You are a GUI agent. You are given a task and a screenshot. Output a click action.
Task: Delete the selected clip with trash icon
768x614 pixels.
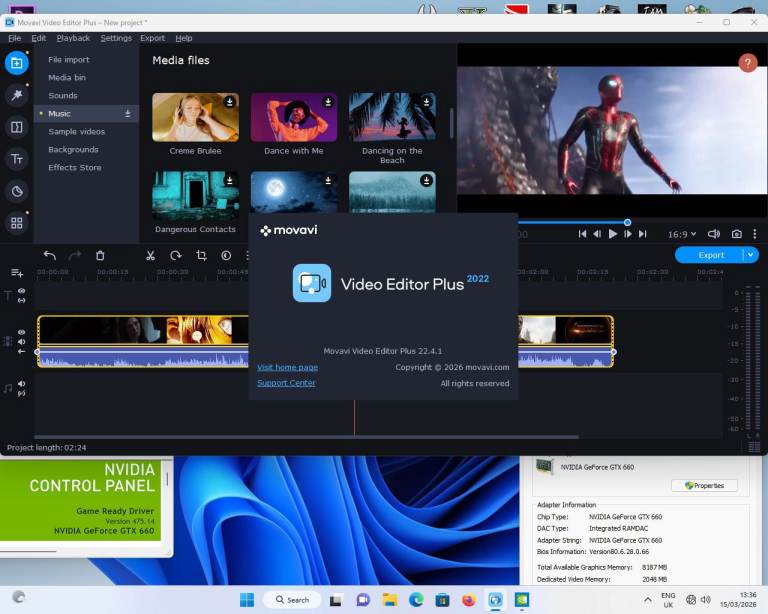point(100,256)
